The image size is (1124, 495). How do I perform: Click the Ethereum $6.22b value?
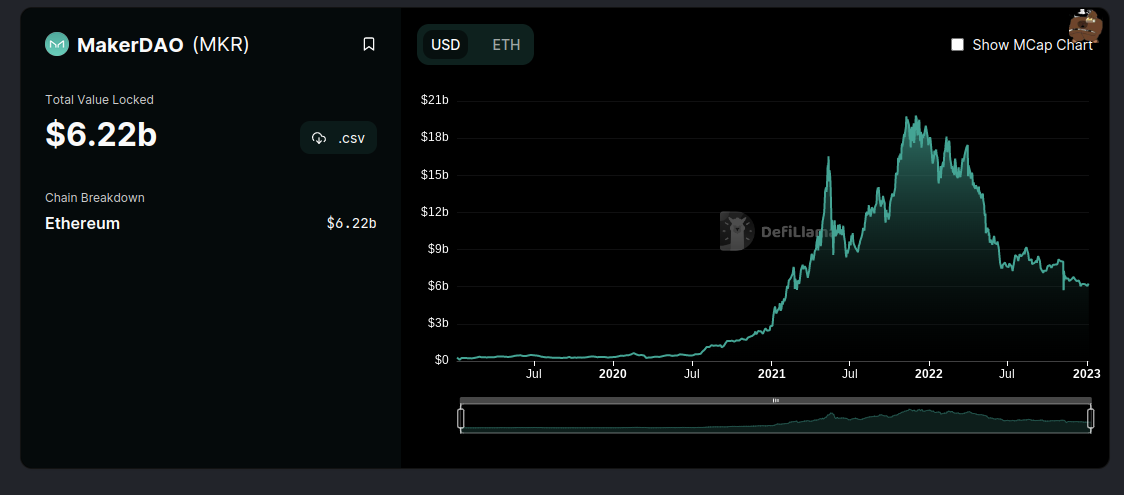pos(351,224)
